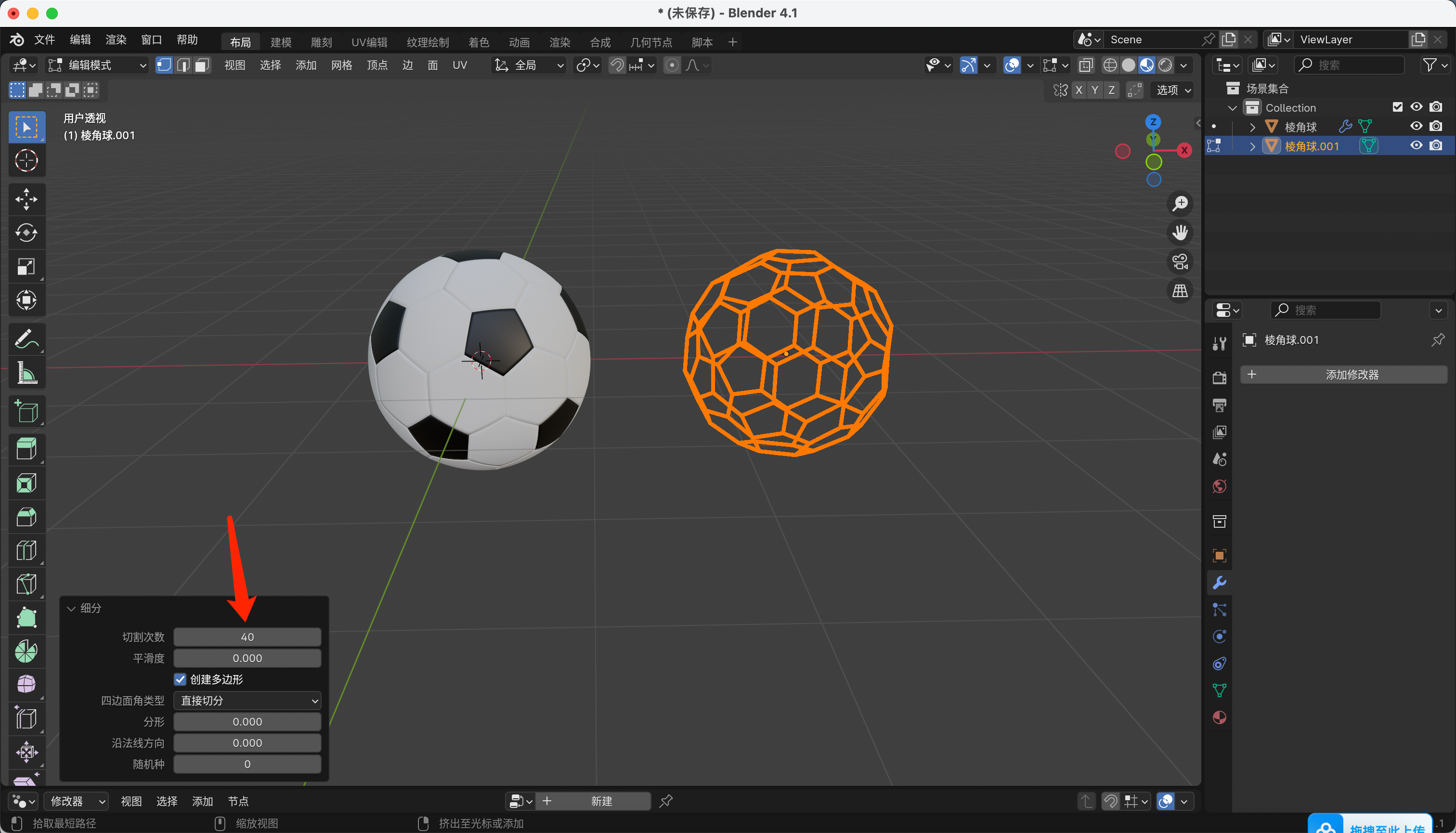Toggle camera view button in viewport
1456x833 pixels.
coord(1180,262)
